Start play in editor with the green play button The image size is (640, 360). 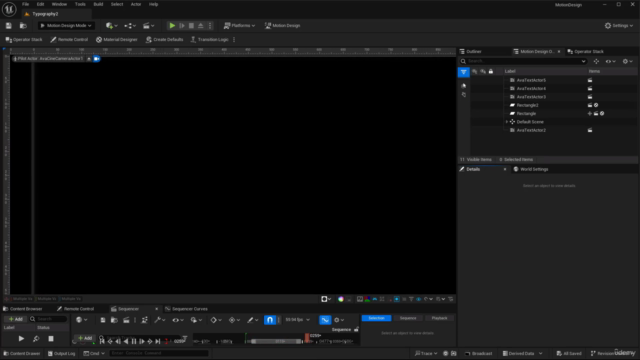point(172,26)
